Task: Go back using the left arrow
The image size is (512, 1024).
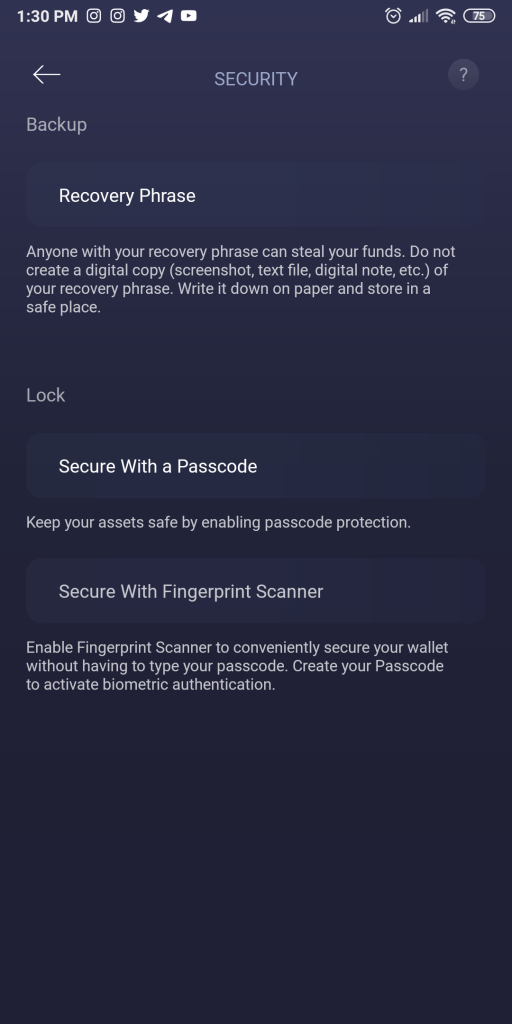Action: tap(46, 74)
